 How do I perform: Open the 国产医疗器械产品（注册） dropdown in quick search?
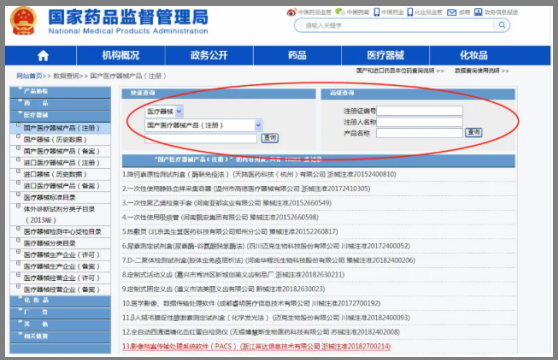(x=204, y=125)
